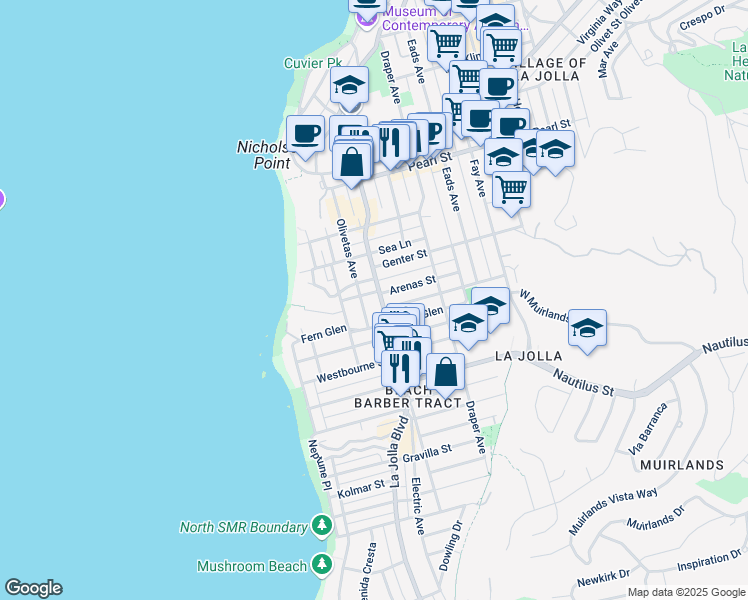The width and height of the screenshot is (748, 600).
Task: Click the school marker right of W Muirlands label
Action: (x=587, y=331)
